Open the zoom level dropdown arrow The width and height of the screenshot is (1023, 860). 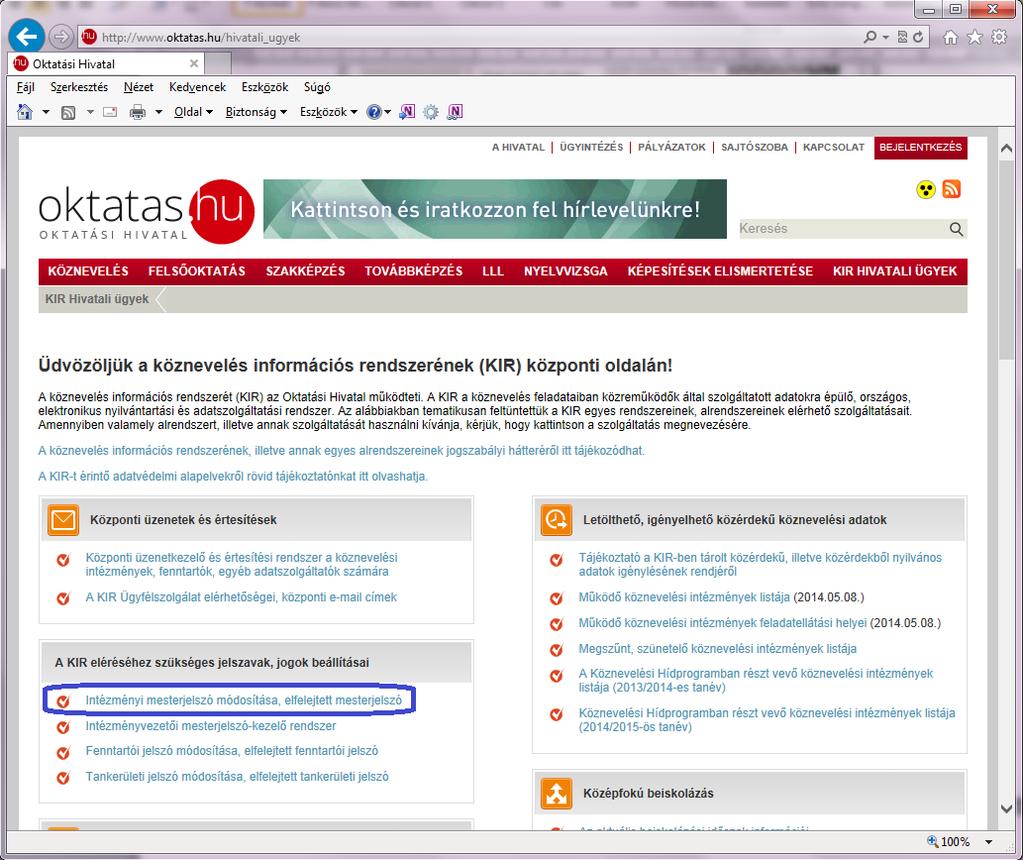click(x=988, y=842)
